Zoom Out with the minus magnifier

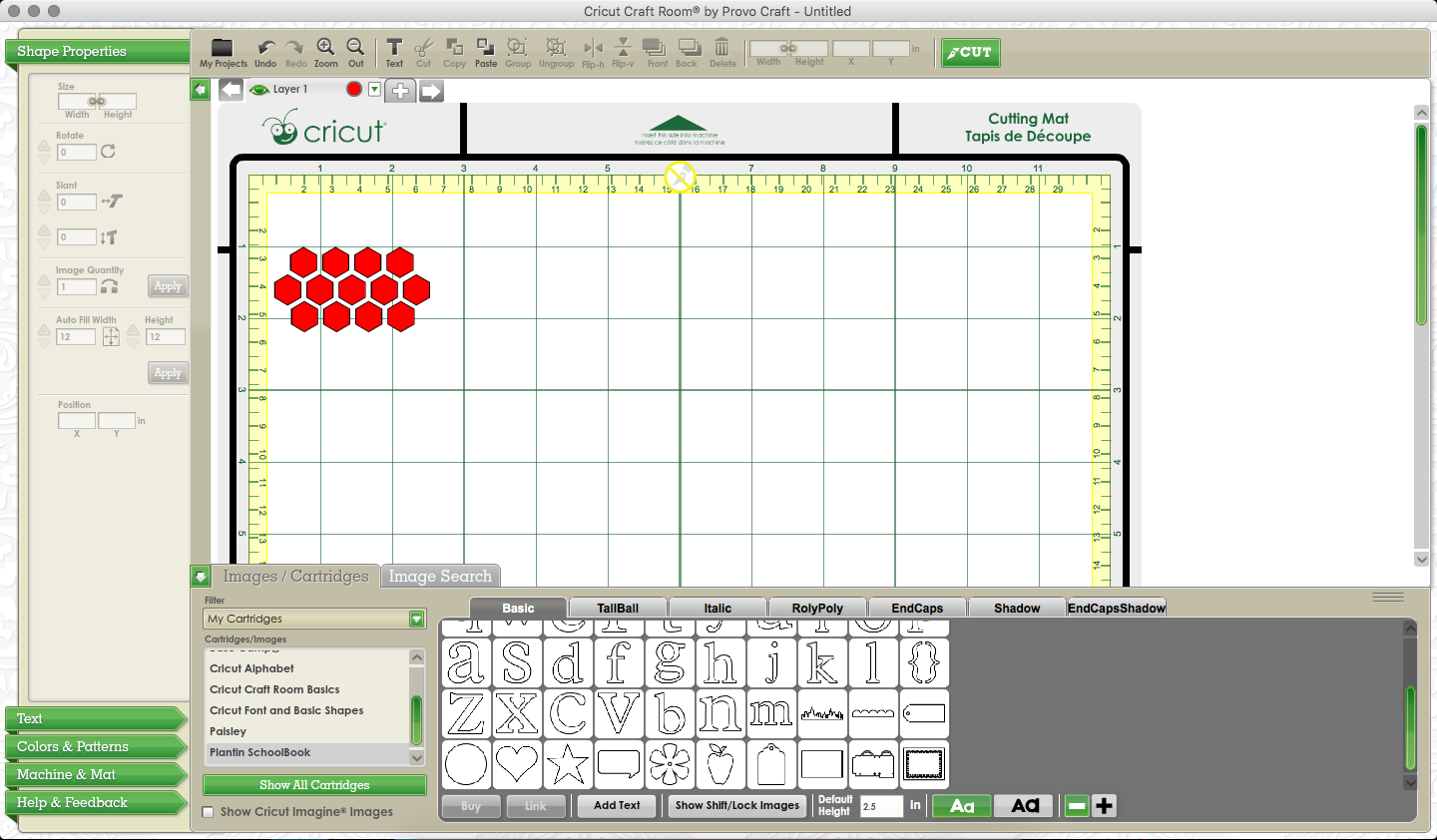(355, 47)
